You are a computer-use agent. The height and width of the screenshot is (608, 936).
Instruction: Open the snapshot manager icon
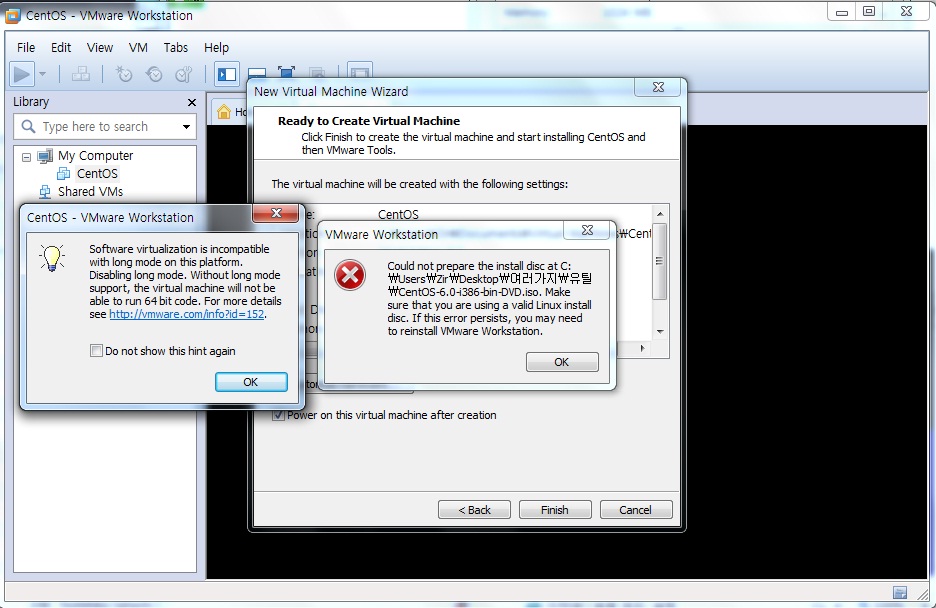point(183,74)
